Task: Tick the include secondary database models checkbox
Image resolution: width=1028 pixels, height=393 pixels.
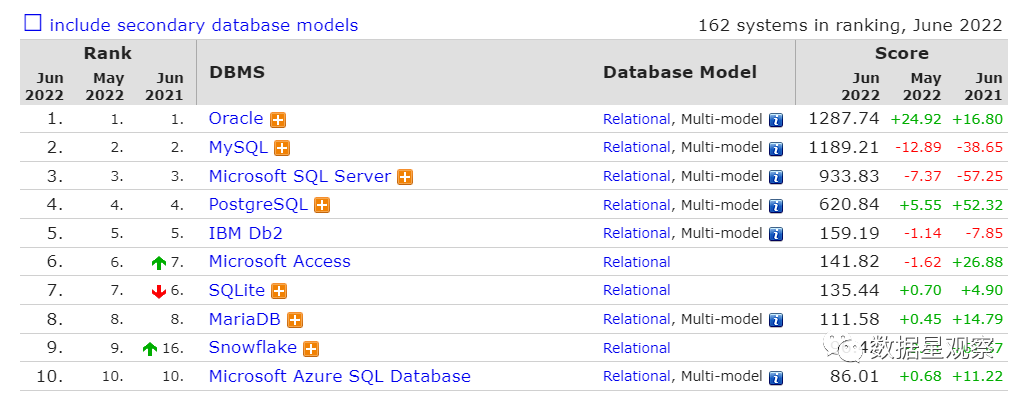Action: pos(33,24)
